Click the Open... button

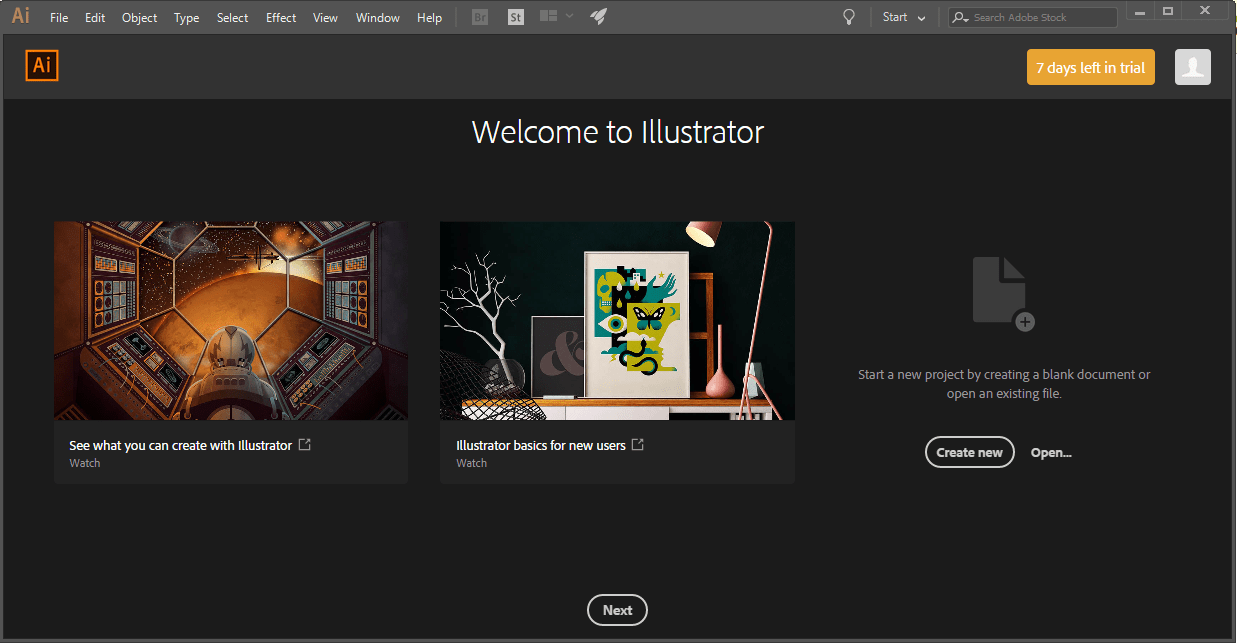coord(1051,452)
